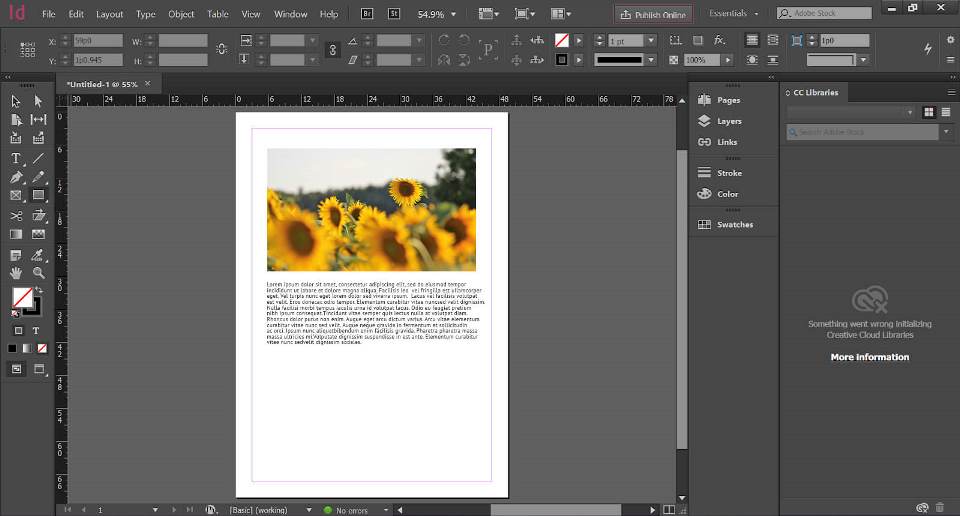Screen dimensions: 960x516
Task: Select the Type tool
Action: (x=16, y=158)
